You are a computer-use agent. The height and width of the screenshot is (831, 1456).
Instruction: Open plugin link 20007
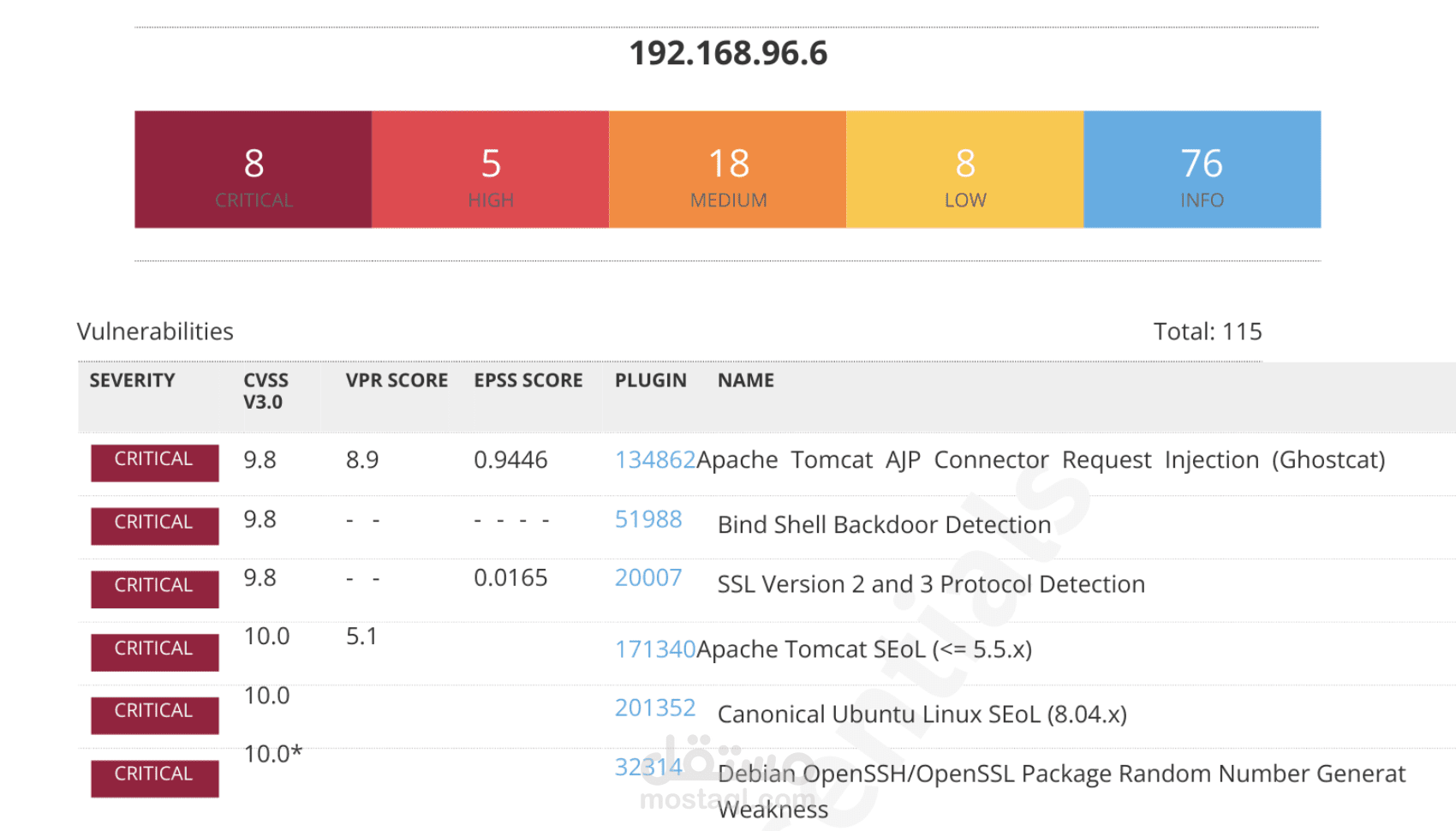point(648,577)
